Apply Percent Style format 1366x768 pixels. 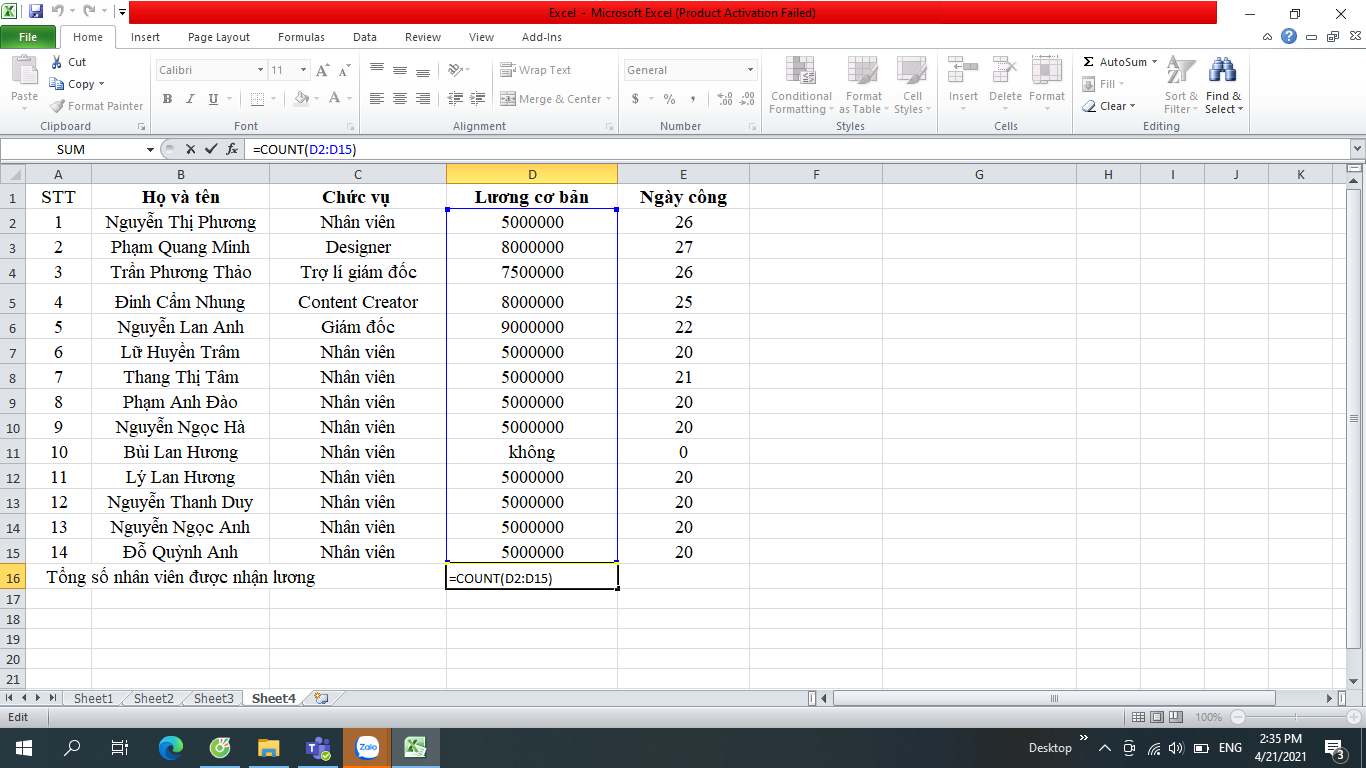[669, 99]
